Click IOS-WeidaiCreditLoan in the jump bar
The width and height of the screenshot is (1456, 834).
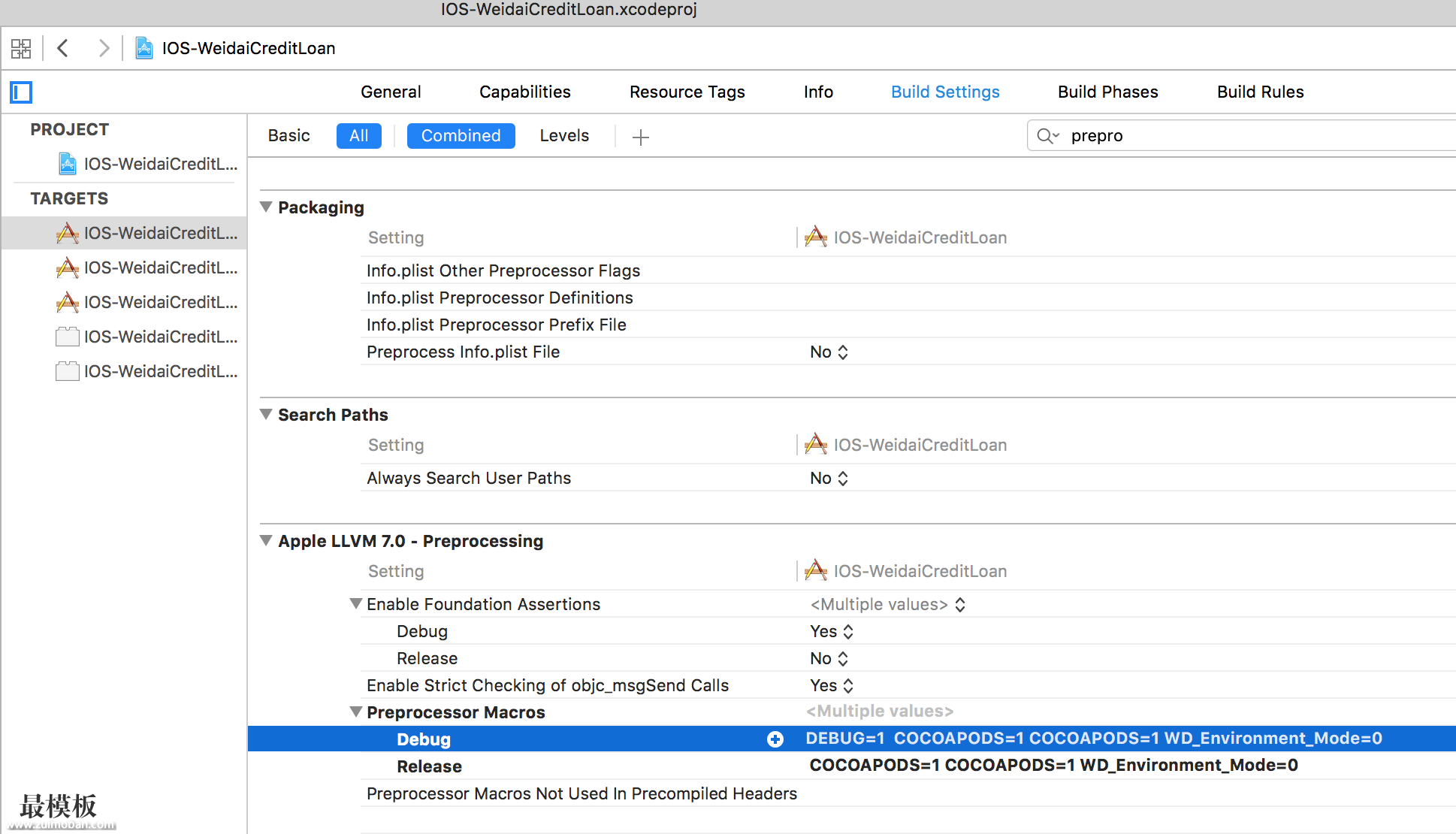tap(249, 49)
